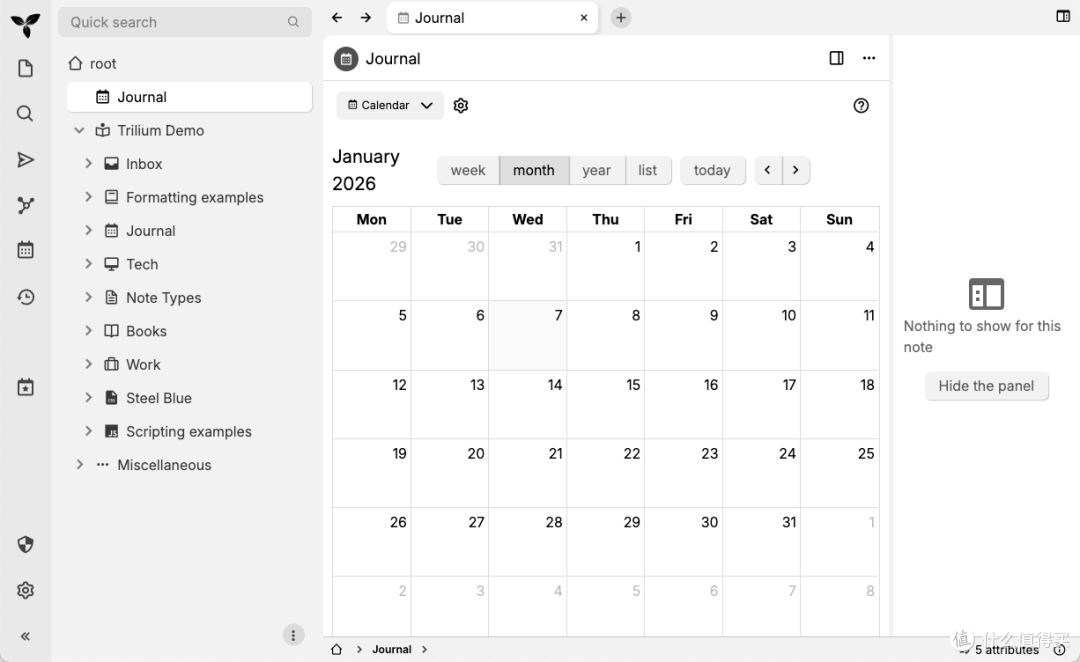Add a new tab with plus button
Viewport: 1080px width, 662px height.
(x=621, y=18)
